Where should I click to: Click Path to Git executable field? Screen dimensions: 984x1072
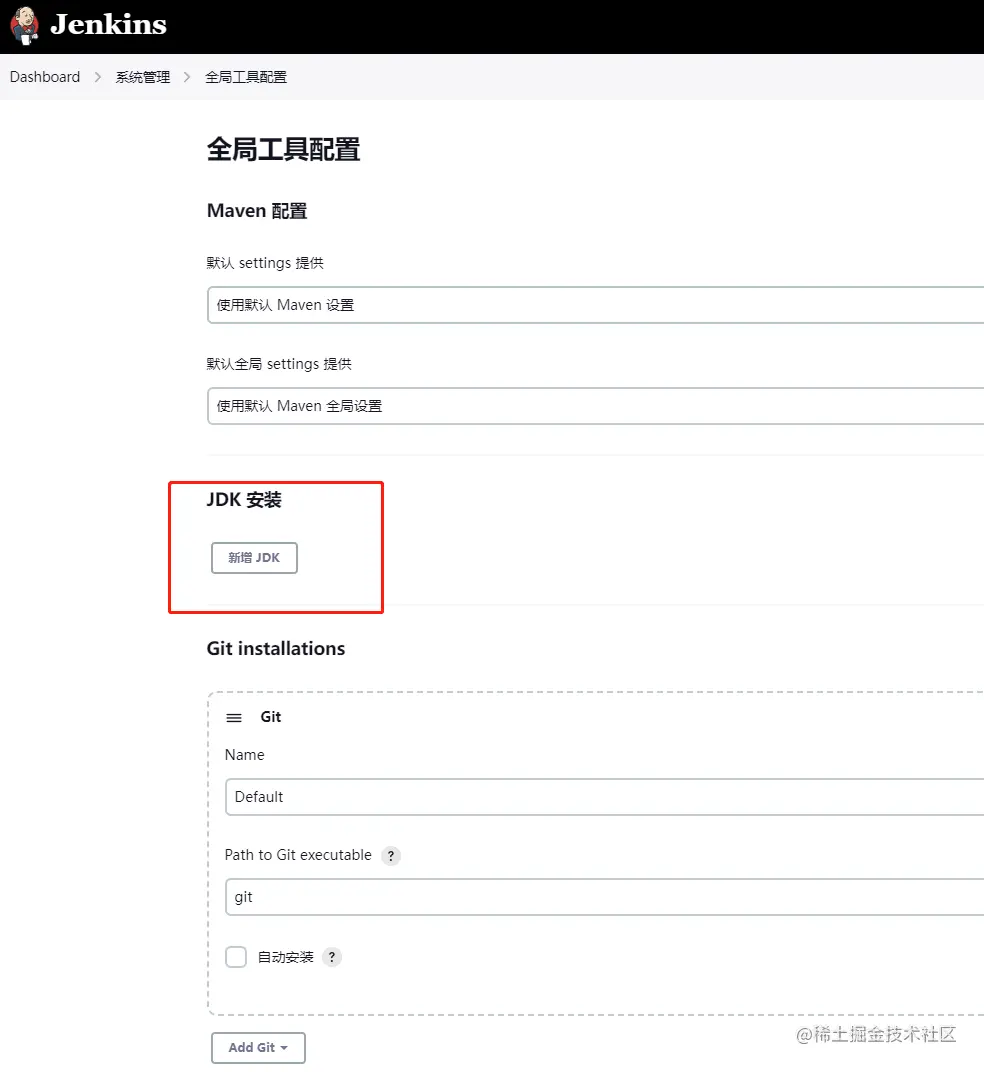[x=604, y=897]
